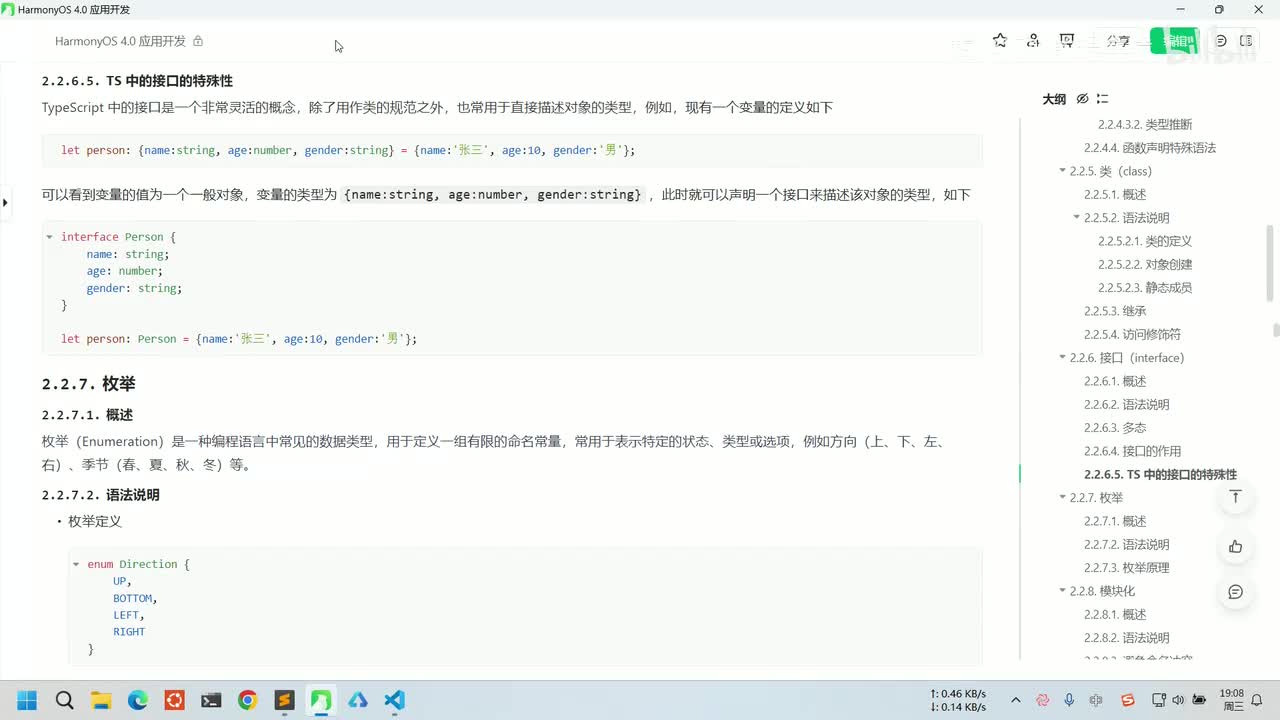Viewport: 1280px width, 720px height.
Task: Go to 2.2.7.2. 语法说明 in outline
Action: tap(1127, 545)
